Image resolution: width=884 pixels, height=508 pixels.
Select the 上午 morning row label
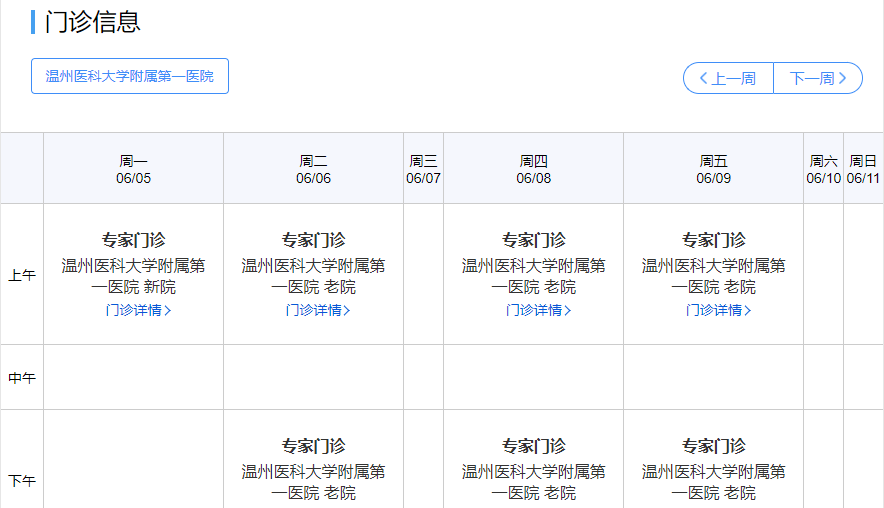coord(22,275)
